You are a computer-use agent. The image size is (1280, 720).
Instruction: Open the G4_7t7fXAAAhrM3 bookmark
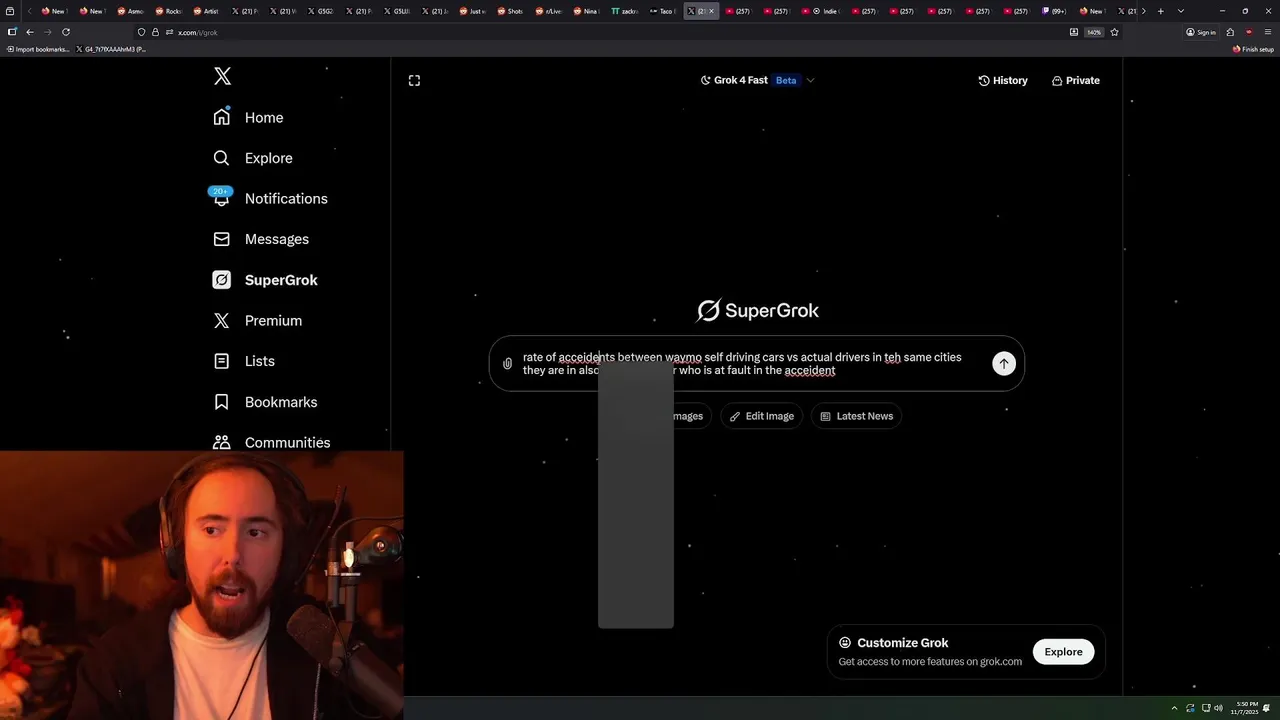point(112,49)
